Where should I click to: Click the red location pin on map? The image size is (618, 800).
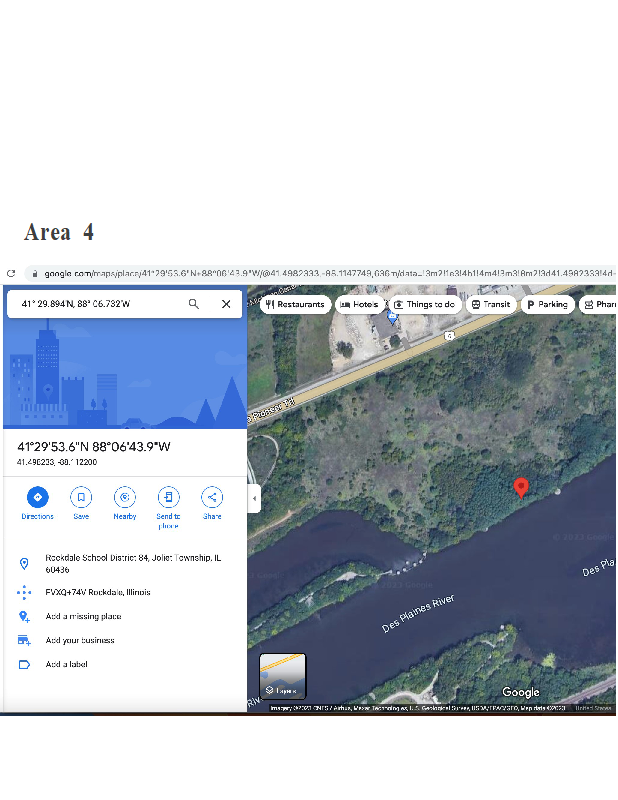pos(520,487)
